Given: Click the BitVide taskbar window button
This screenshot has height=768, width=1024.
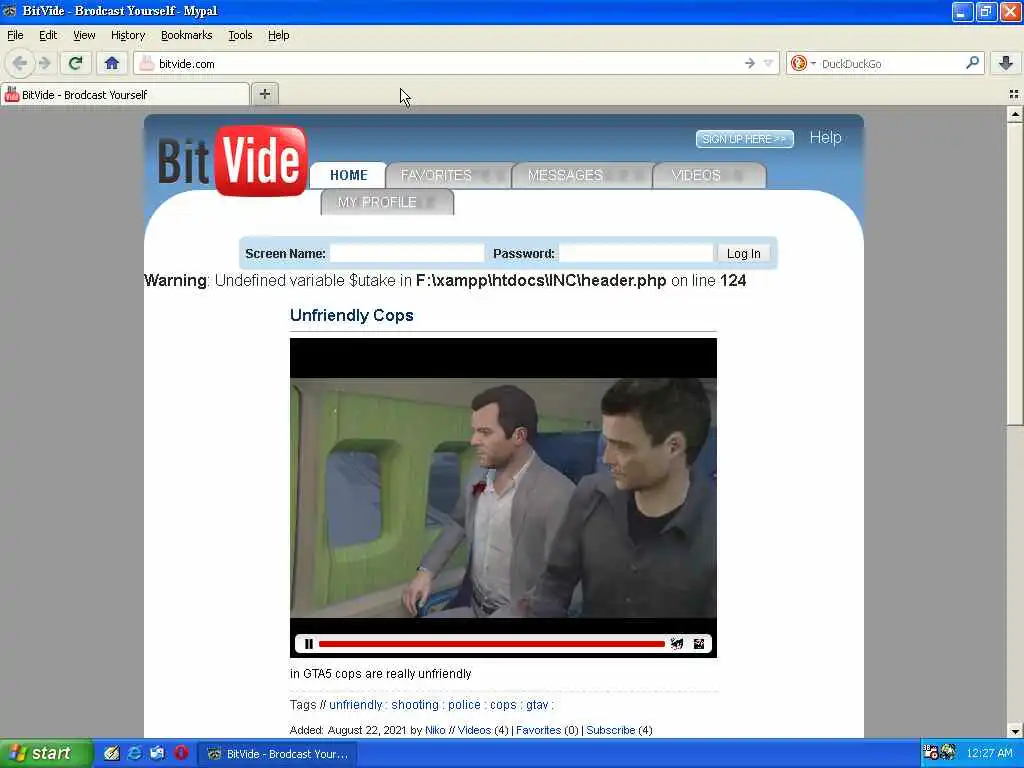Looking at the screenshot, I should tap(278, 754).
